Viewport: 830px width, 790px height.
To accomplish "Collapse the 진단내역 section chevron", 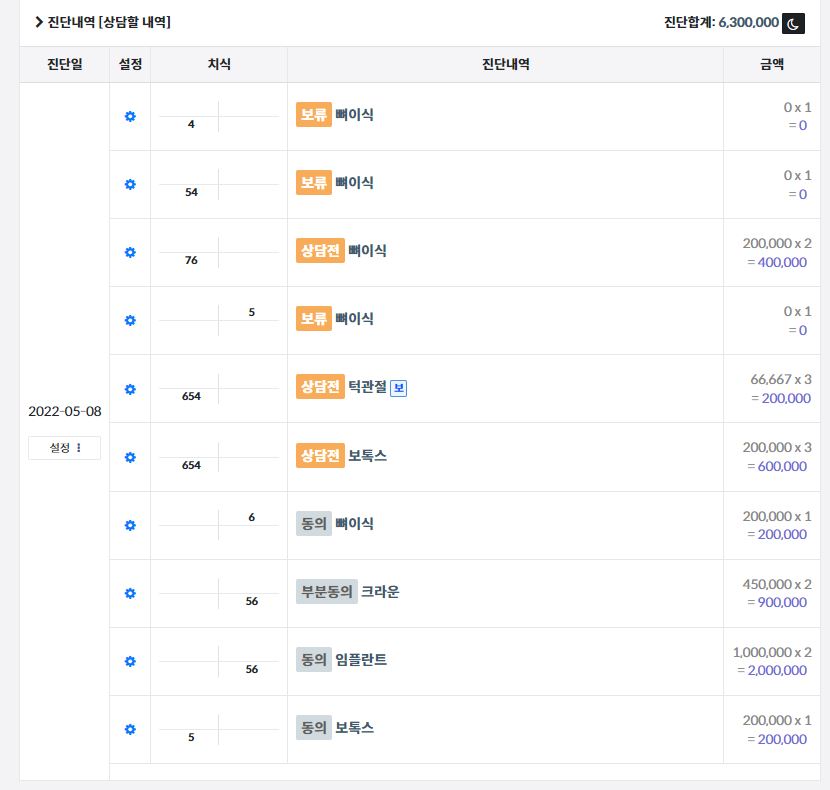I will point(38,22).
